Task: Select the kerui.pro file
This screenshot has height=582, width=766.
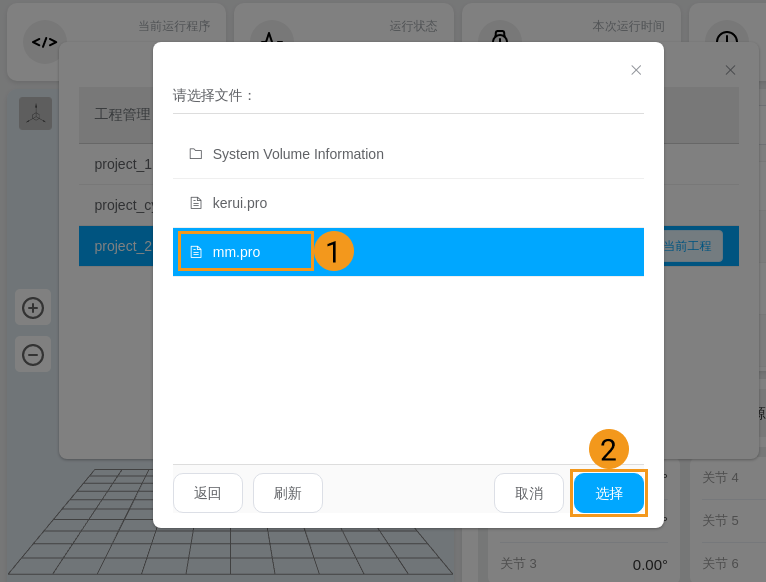Action: point(408,203)
